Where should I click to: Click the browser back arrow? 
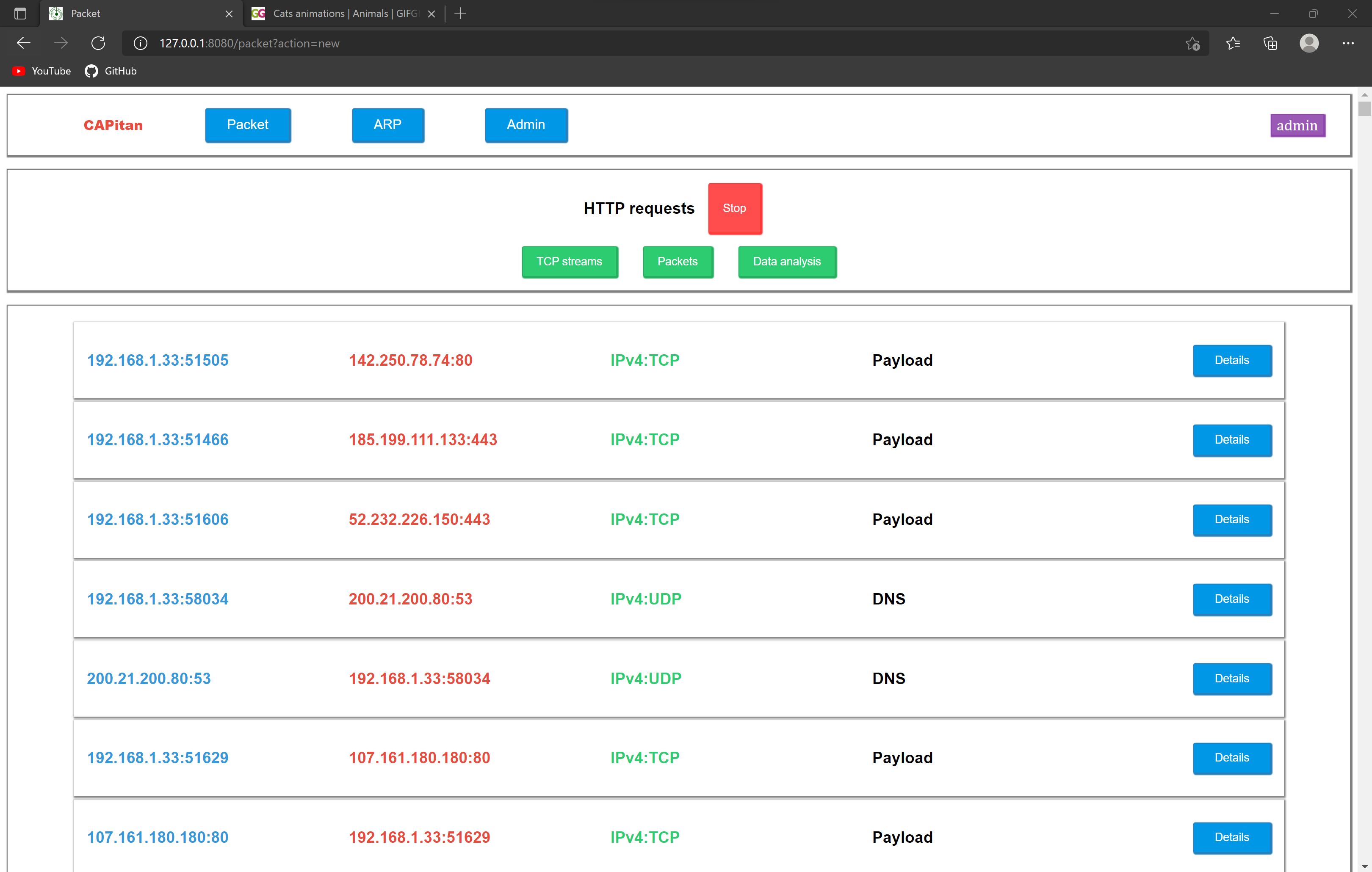24,43
